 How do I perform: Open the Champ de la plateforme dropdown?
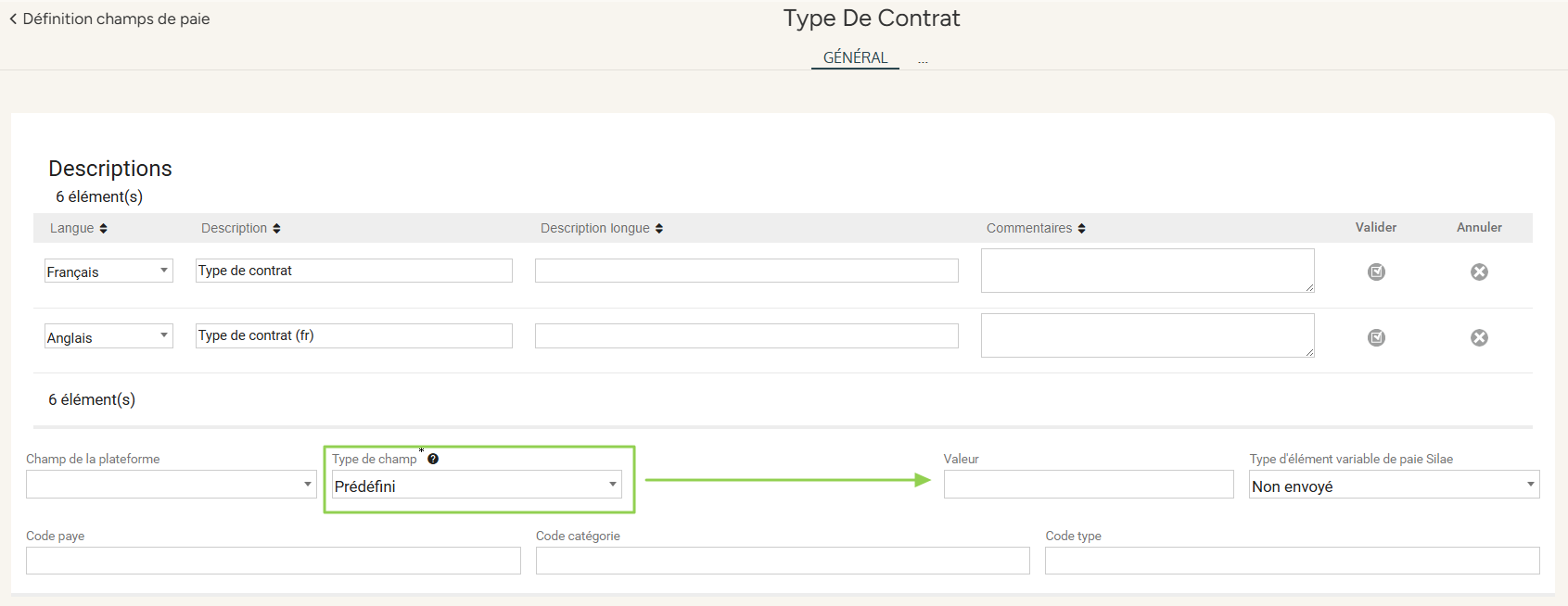(171, 485)
